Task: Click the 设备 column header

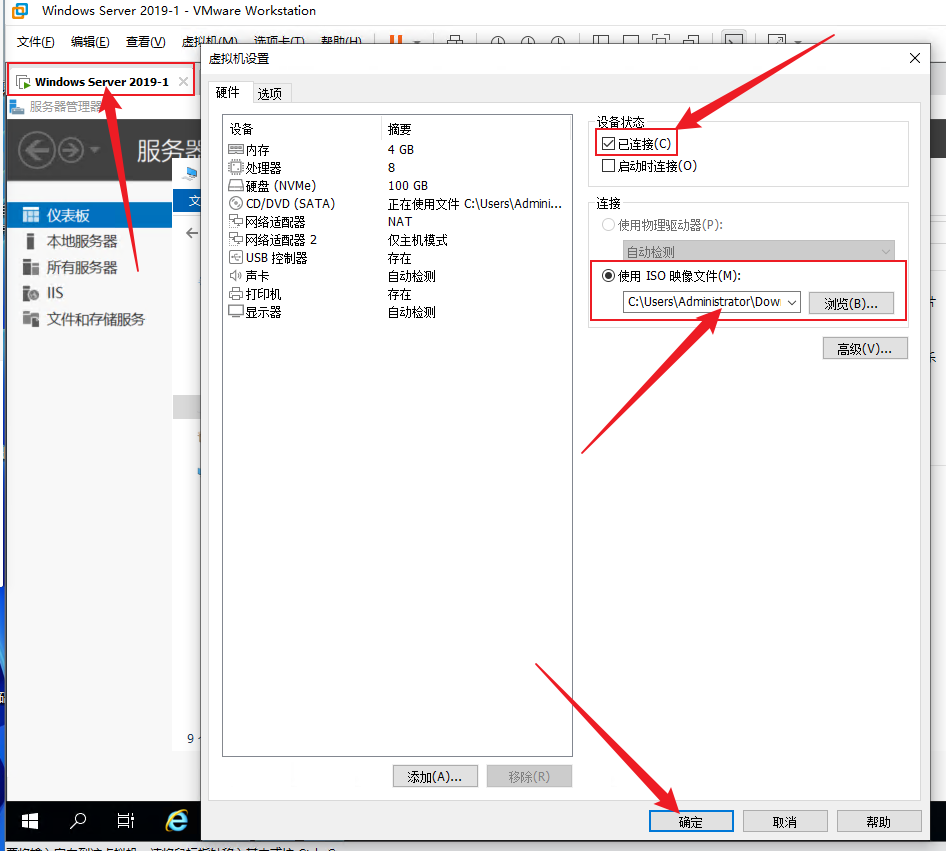Action: click(x=241, y=129)
